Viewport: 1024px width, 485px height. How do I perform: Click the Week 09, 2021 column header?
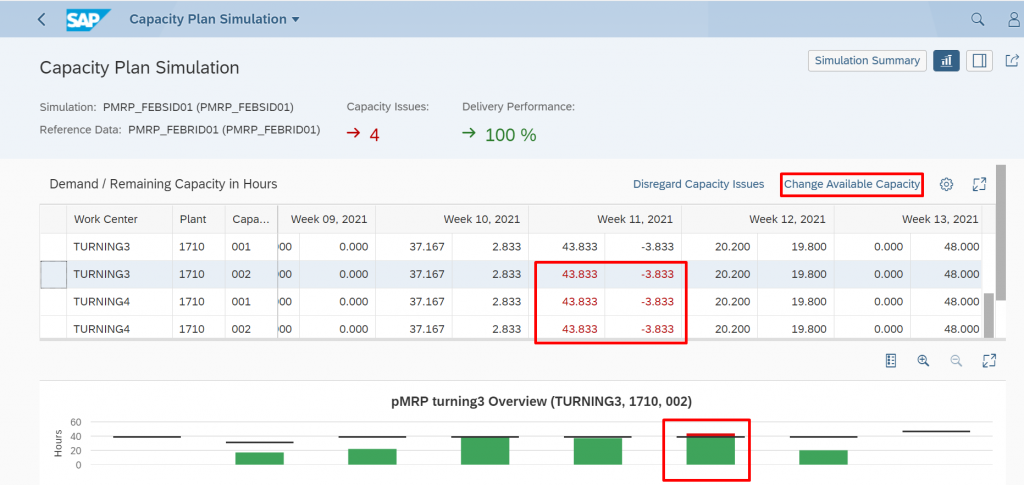click(328, 219)
